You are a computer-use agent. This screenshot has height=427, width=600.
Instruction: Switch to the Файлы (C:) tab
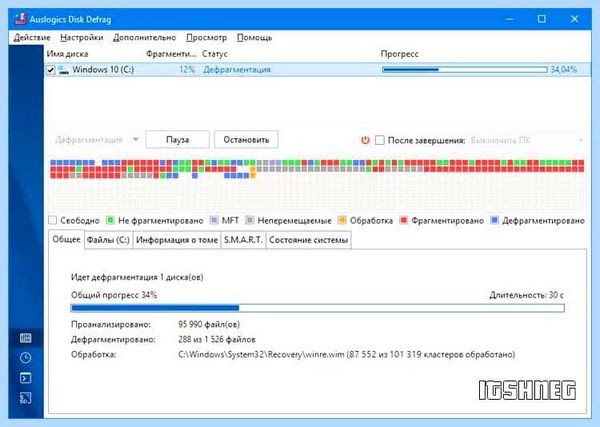coord(108,240)
